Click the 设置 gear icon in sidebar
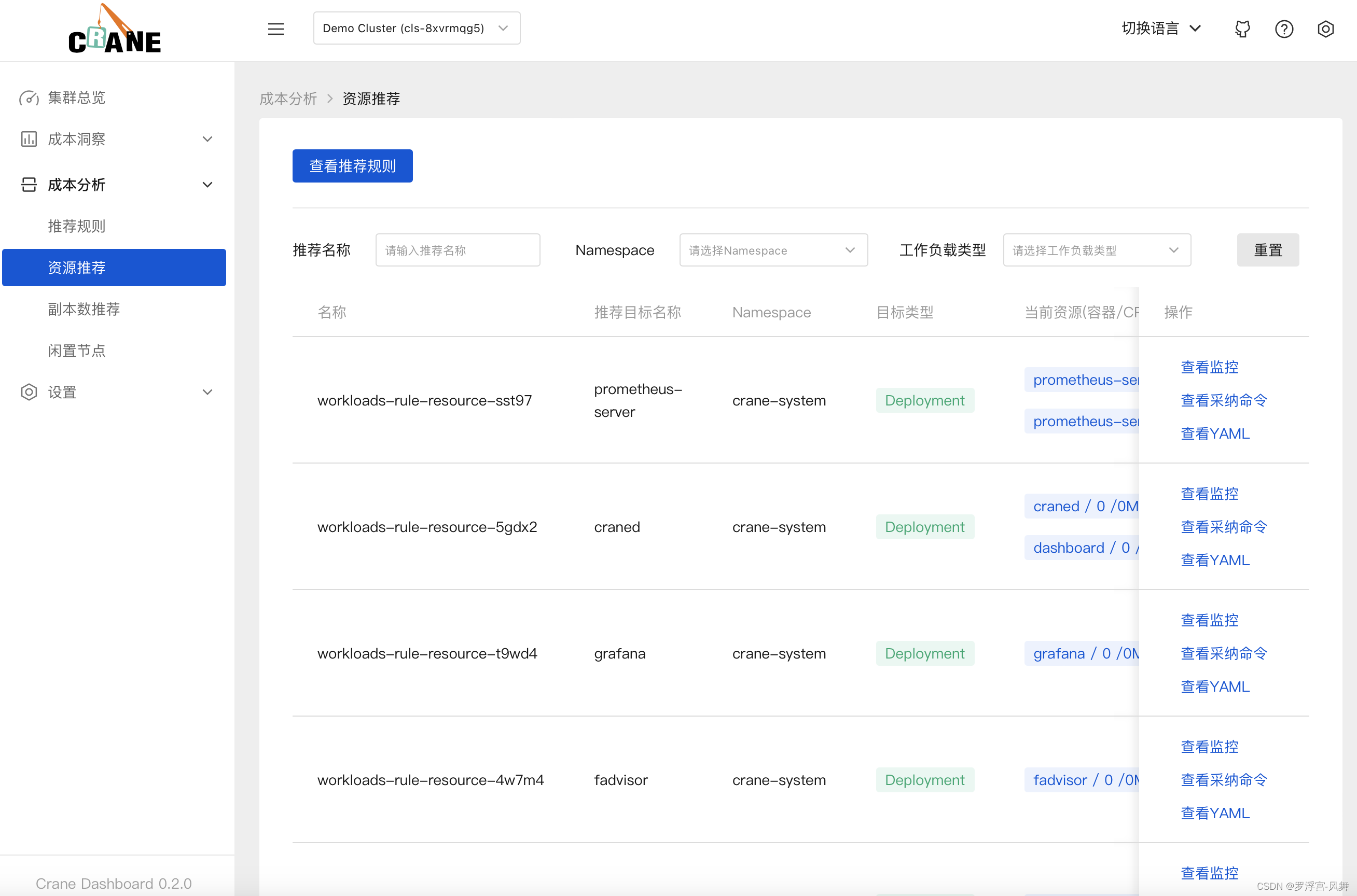This screenshot has height=896, width=1357. 29,392
